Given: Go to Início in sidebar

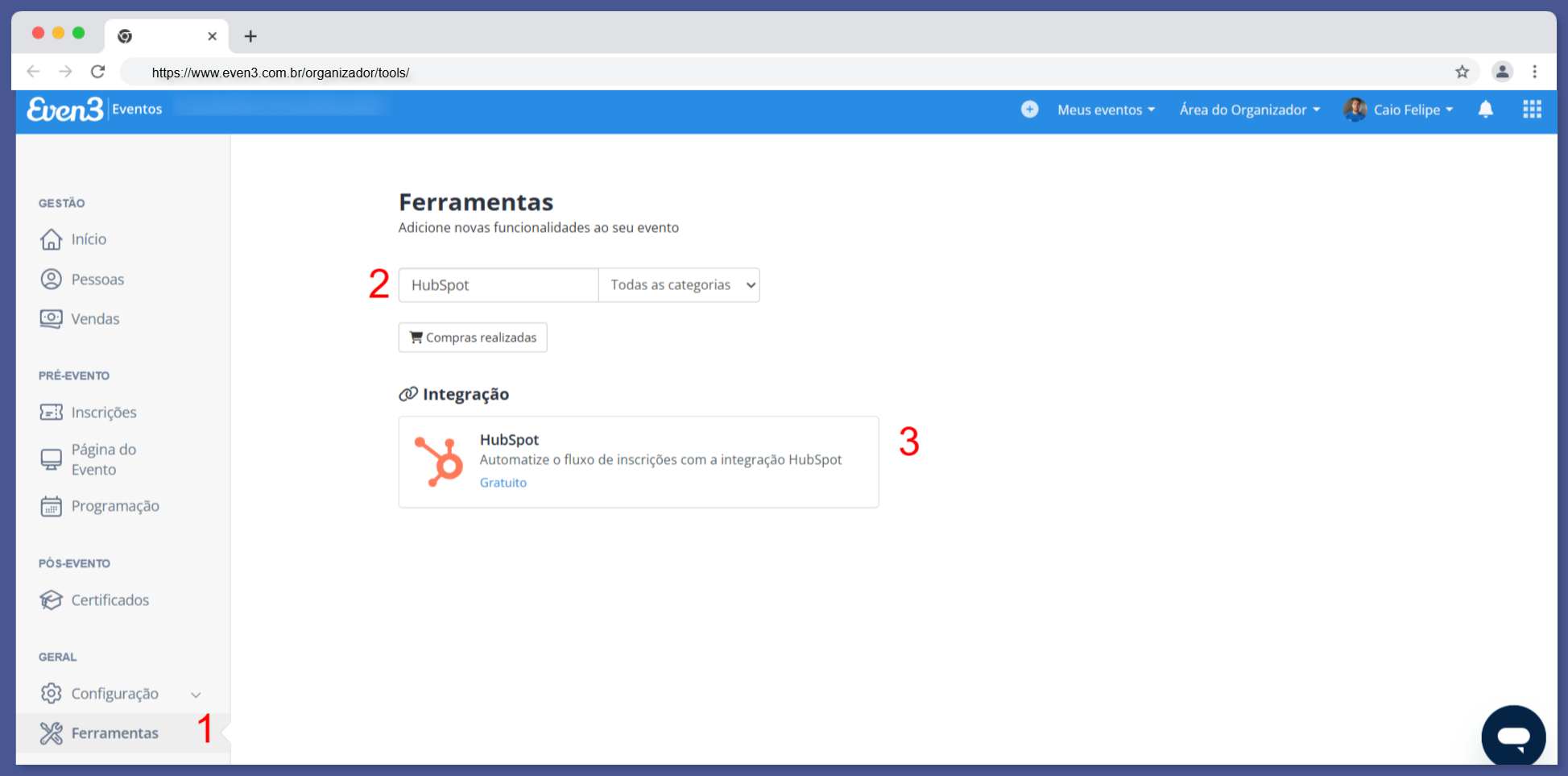Looking at the screenshot, I should click(89, 239).
